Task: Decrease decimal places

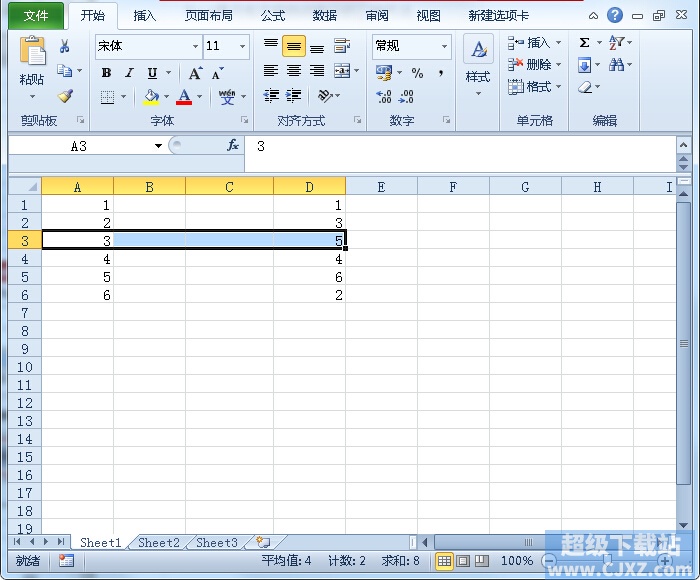Action: [x=406, y=96]
